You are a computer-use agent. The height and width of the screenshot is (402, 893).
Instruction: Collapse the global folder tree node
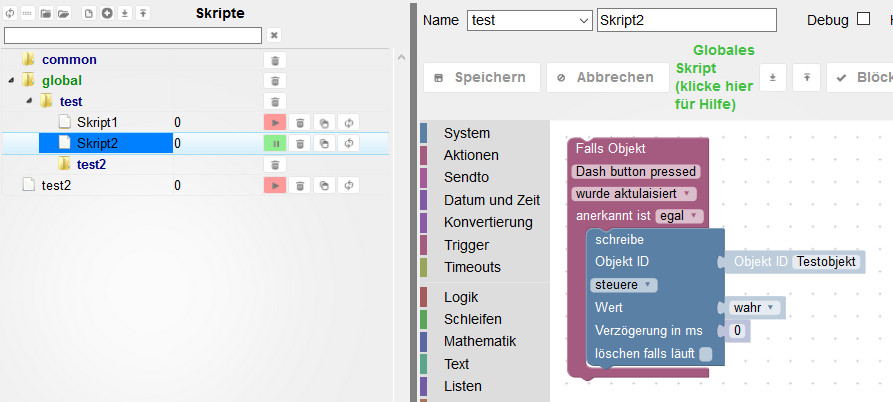11,80
